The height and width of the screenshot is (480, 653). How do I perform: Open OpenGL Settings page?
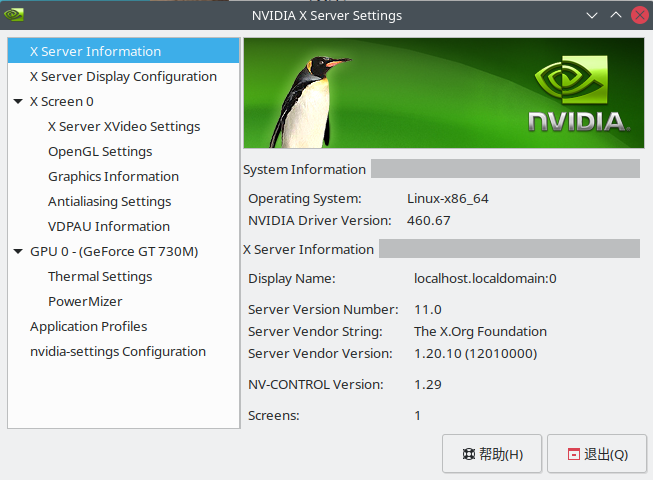[x=100, y=152]
